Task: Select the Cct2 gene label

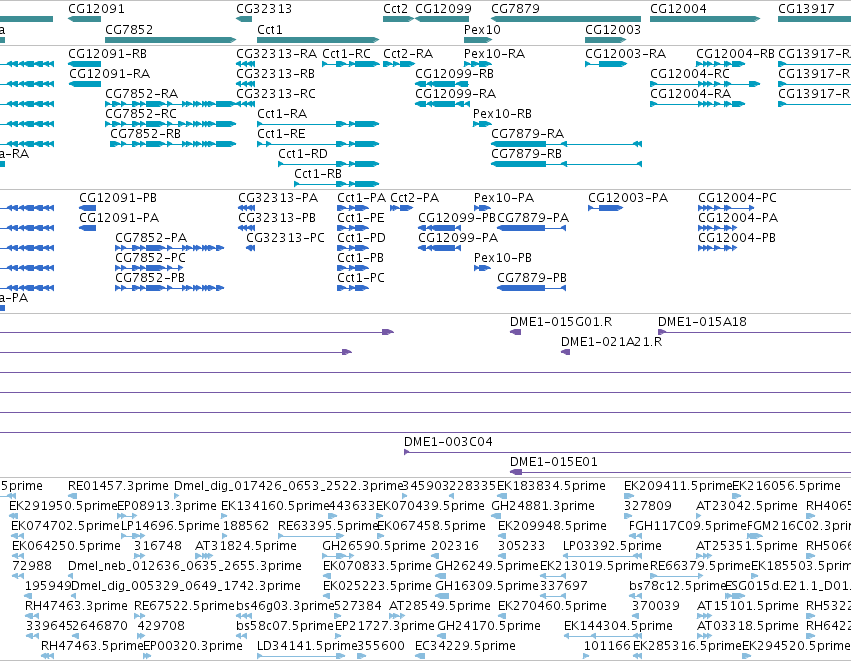Action: click(395, 9)
